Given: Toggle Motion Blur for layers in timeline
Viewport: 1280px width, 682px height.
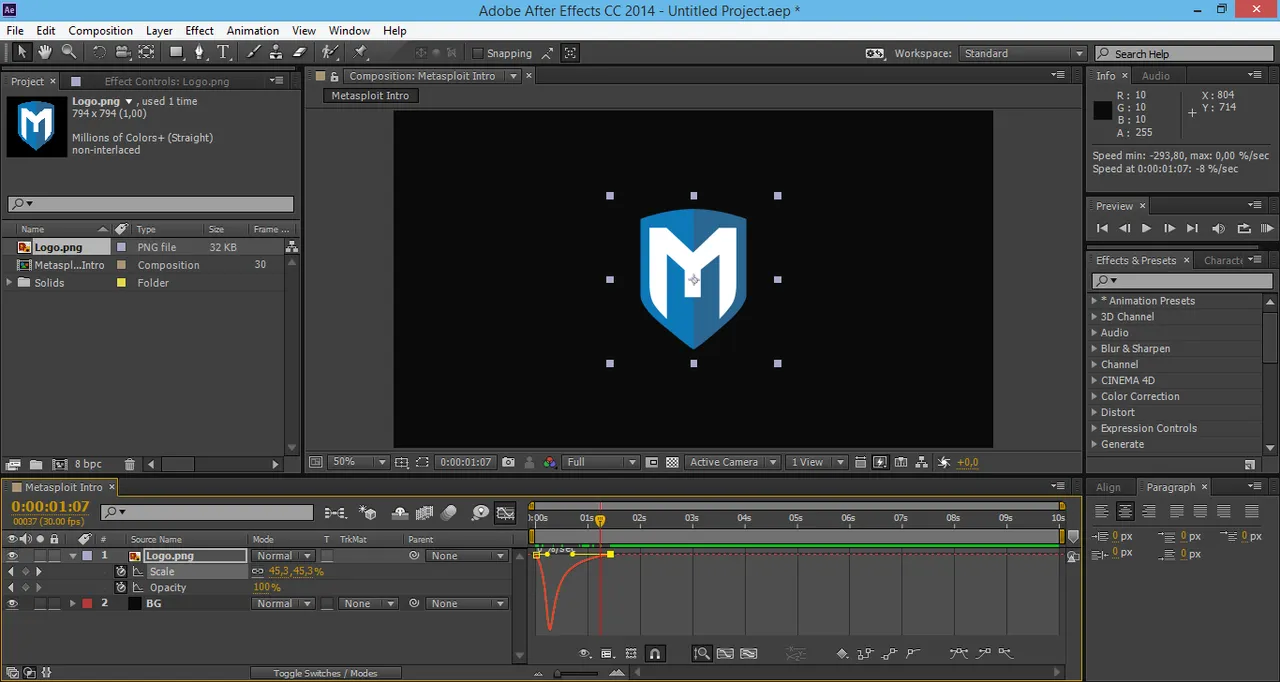Looking at the screenshot, I should tap(449, 513).
